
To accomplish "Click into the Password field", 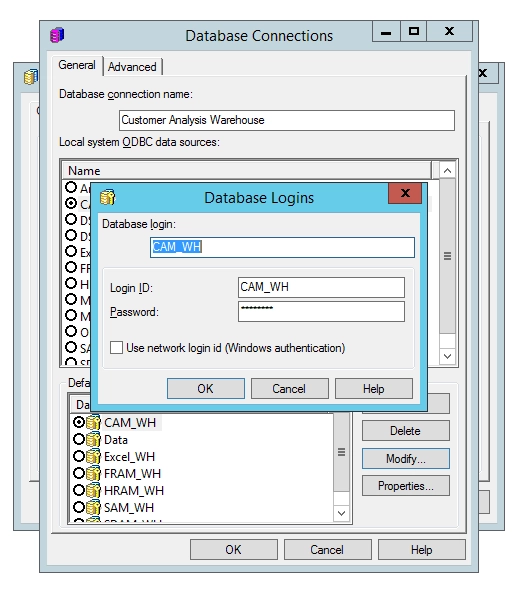I will pyautogui.click(x=321, y=311).
